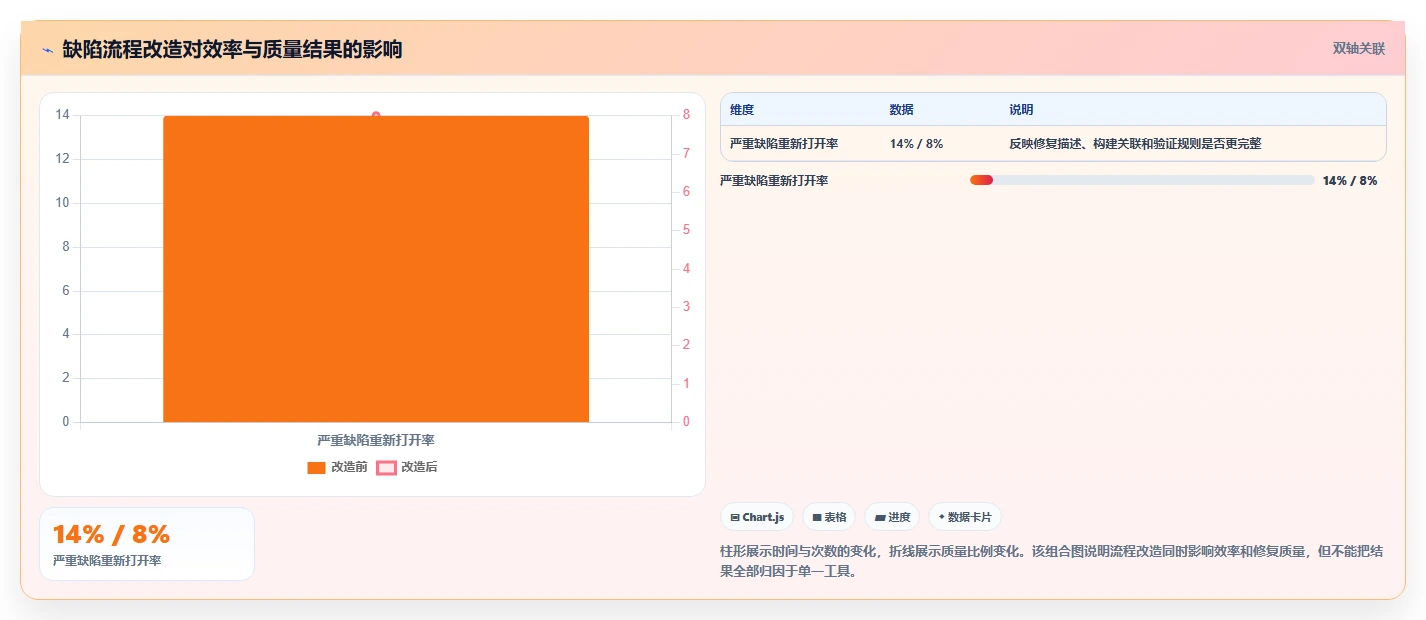Screen dimensions: 1426x620
Task: Click the 14% / 8% value beside the progress bar
Action: point(1350,181)
